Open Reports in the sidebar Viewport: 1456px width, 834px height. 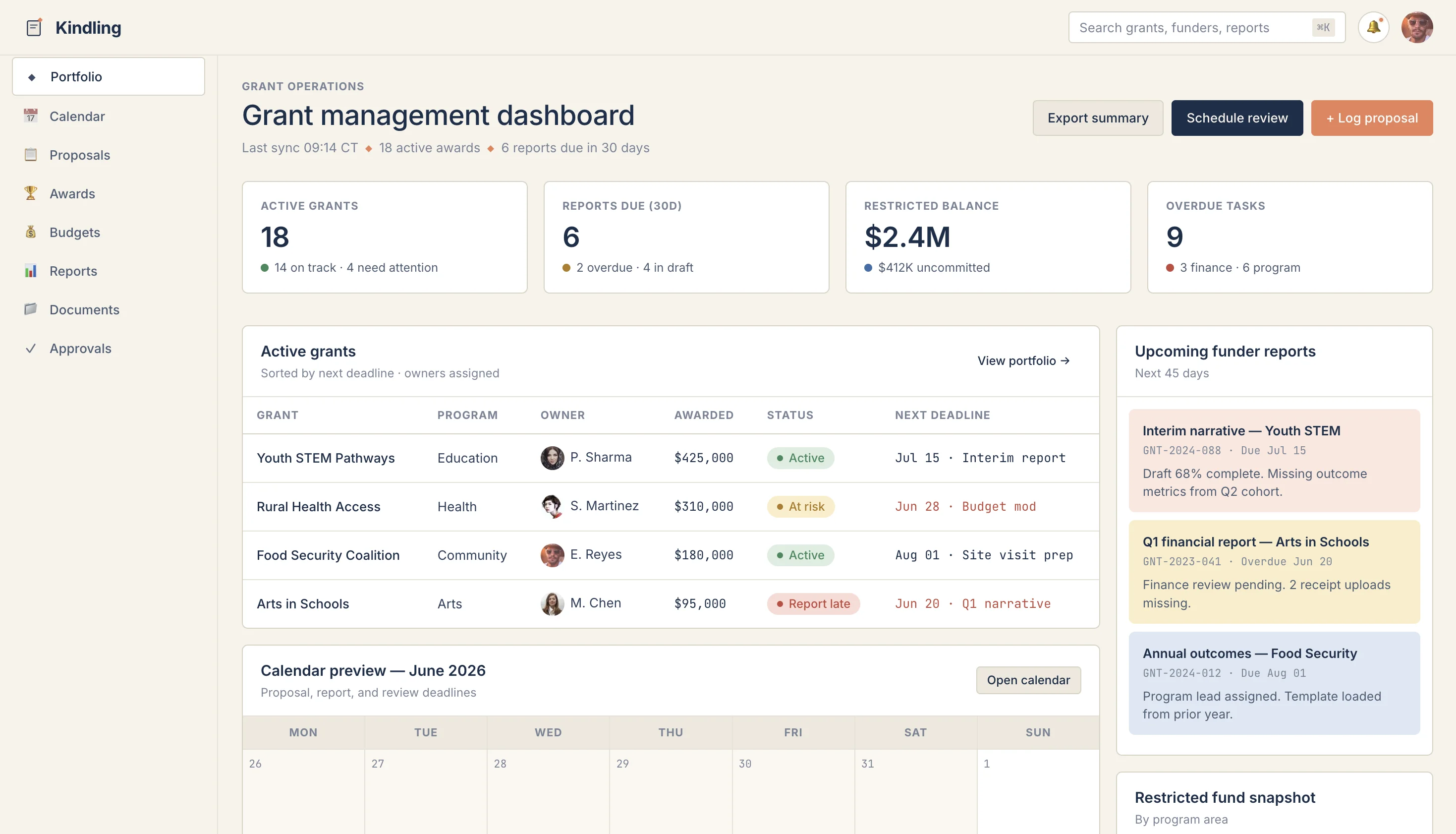tap(108, 270)
